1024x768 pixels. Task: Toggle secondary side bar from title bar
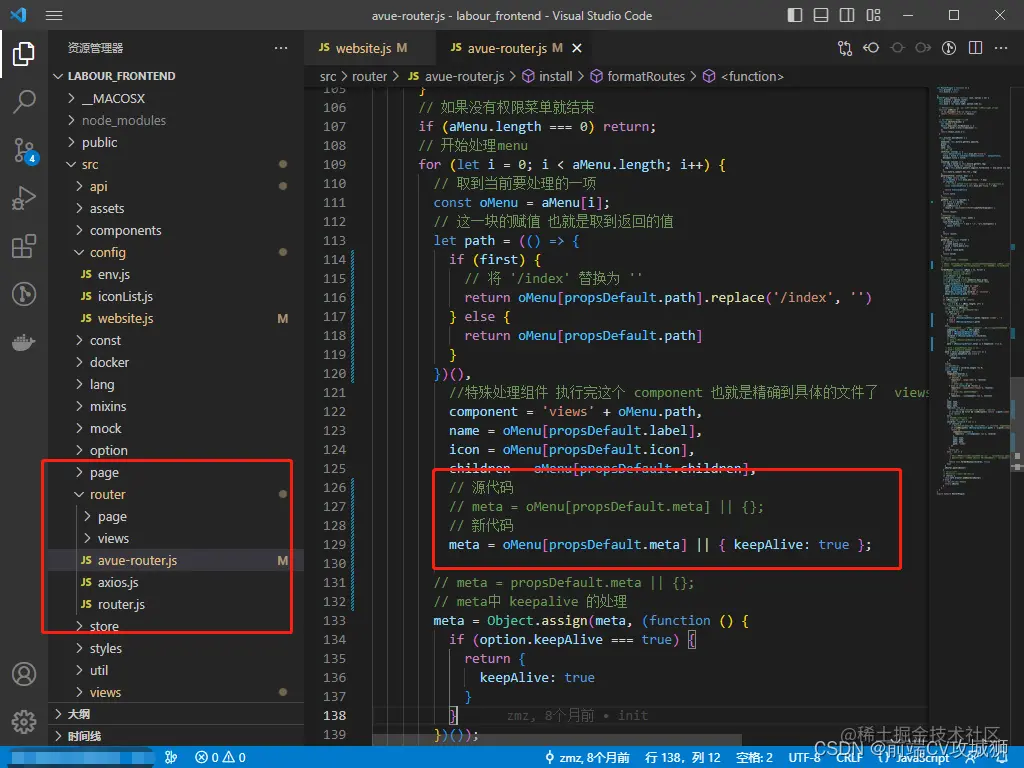[847, 15]
